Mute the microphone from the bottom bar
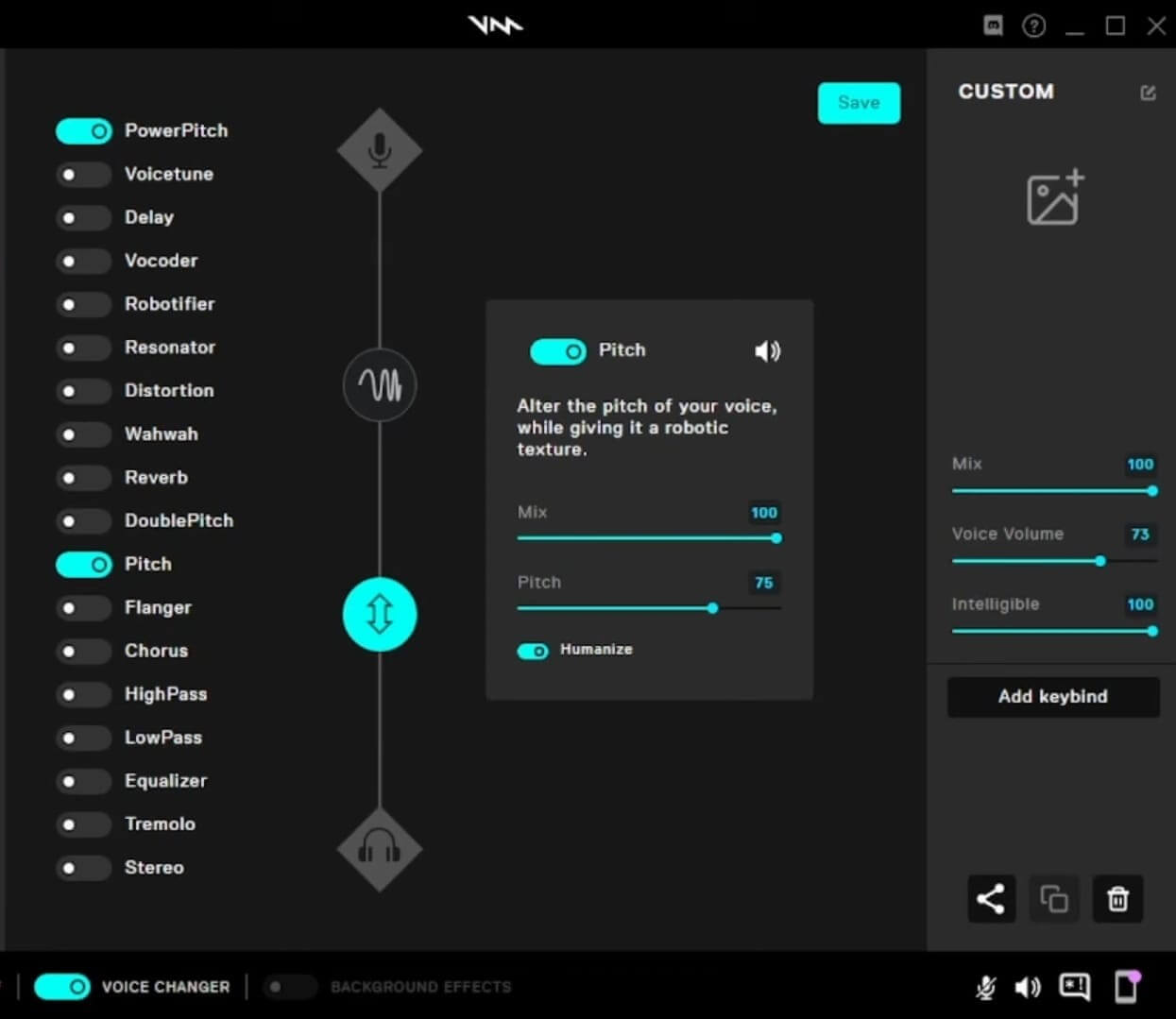Screen dimensions: 1176x1019 (985, 987)
